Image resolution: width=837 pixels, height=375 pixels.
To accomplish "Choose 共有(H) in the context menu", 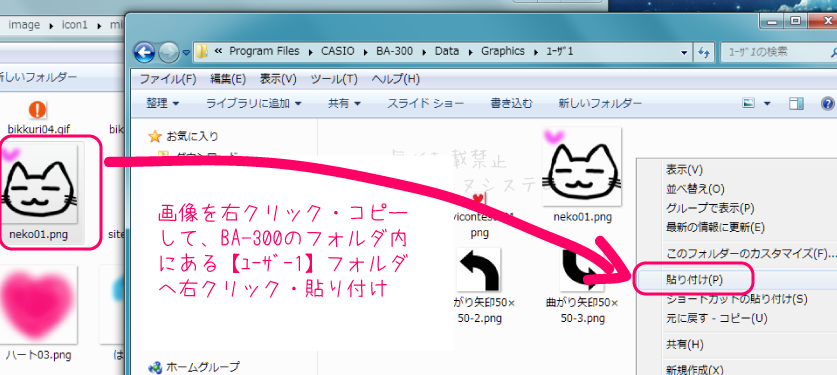I will click(685, 345).
